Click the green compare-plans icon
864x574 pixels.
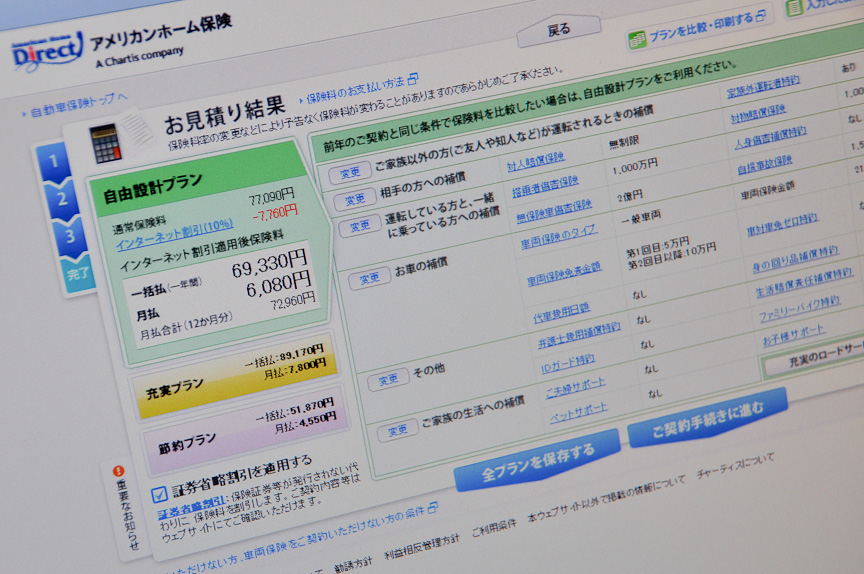point(637,40)
